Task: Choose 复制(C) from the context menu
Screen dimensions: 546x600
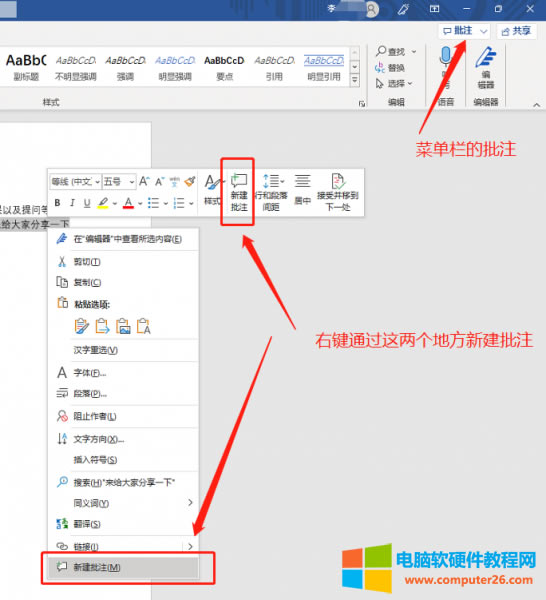Action: [123, 282]
